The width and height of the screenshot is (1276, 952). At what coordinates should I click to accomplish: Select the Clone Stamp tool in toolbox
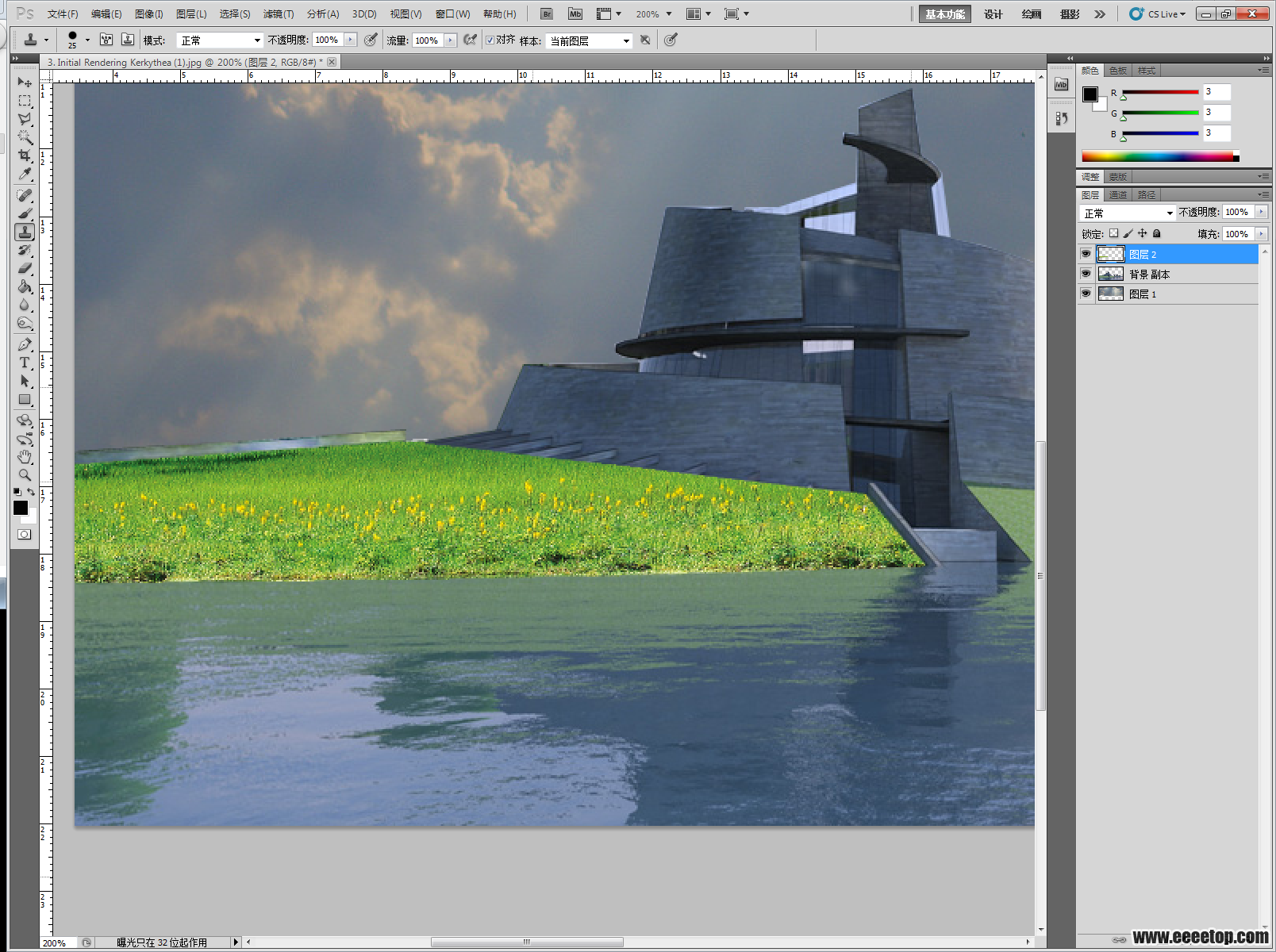click(x=25, y=232)
